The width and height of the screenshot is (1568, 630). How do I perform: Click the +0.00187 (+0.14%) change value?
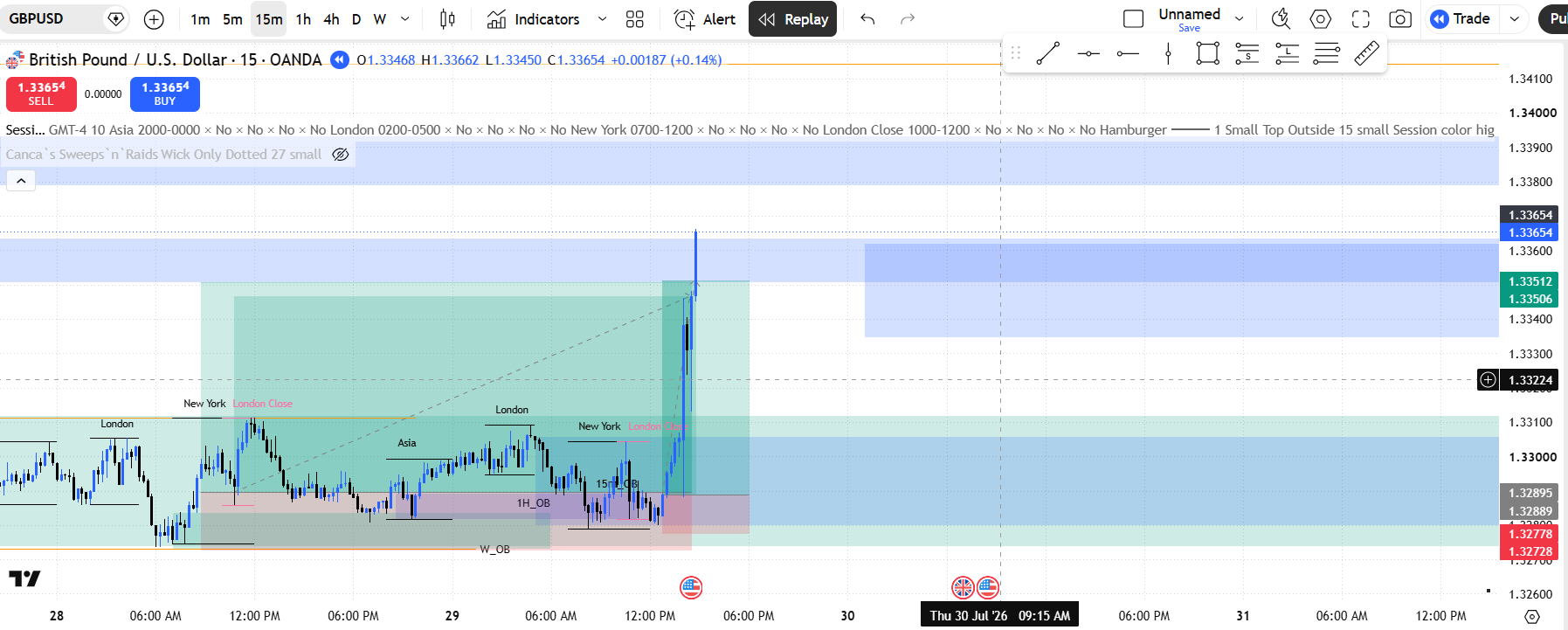[666, 59]
